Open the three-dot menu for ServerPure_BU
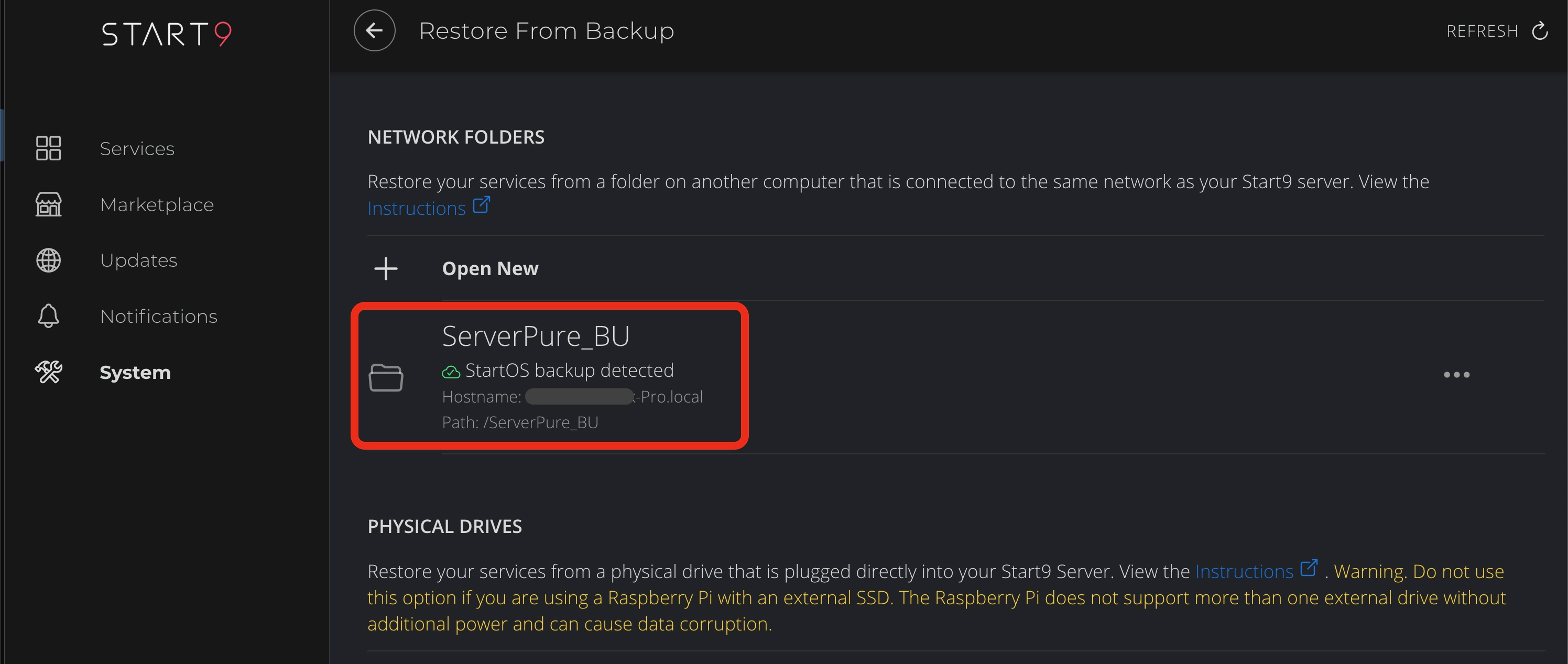 tap(1456, 375)
